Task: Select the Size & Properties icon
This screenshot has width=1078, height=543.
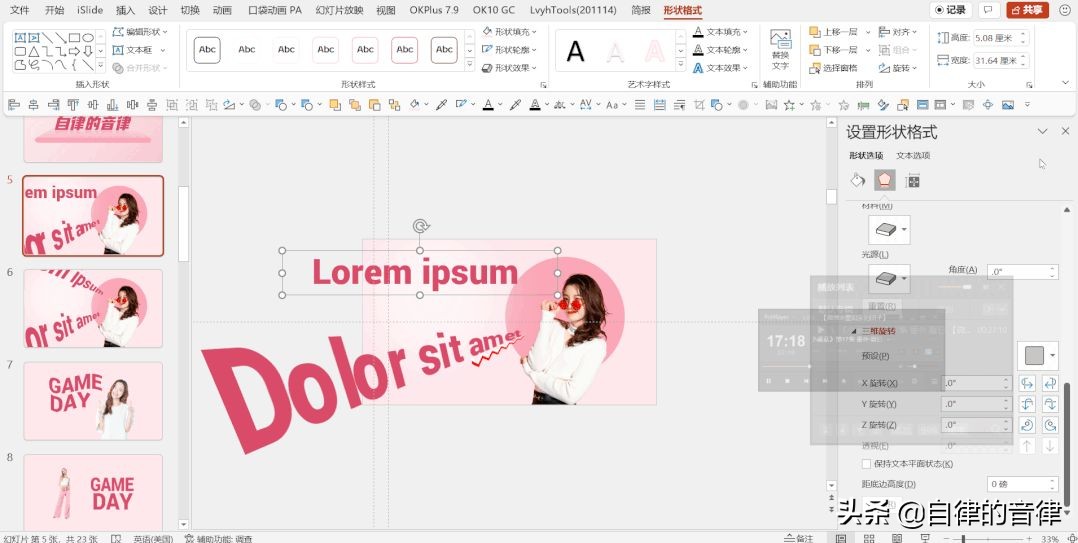Action: (x=912, y=181)
